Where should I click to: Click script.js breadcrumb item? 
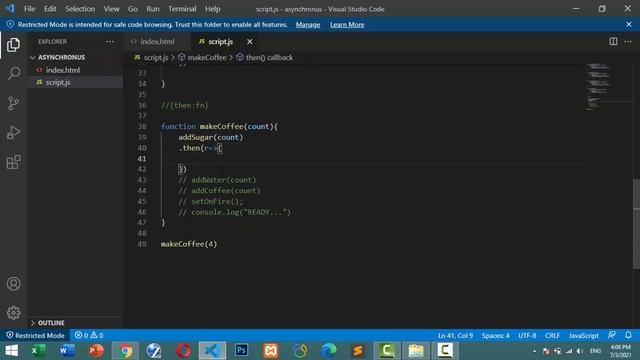click(155, 58)
